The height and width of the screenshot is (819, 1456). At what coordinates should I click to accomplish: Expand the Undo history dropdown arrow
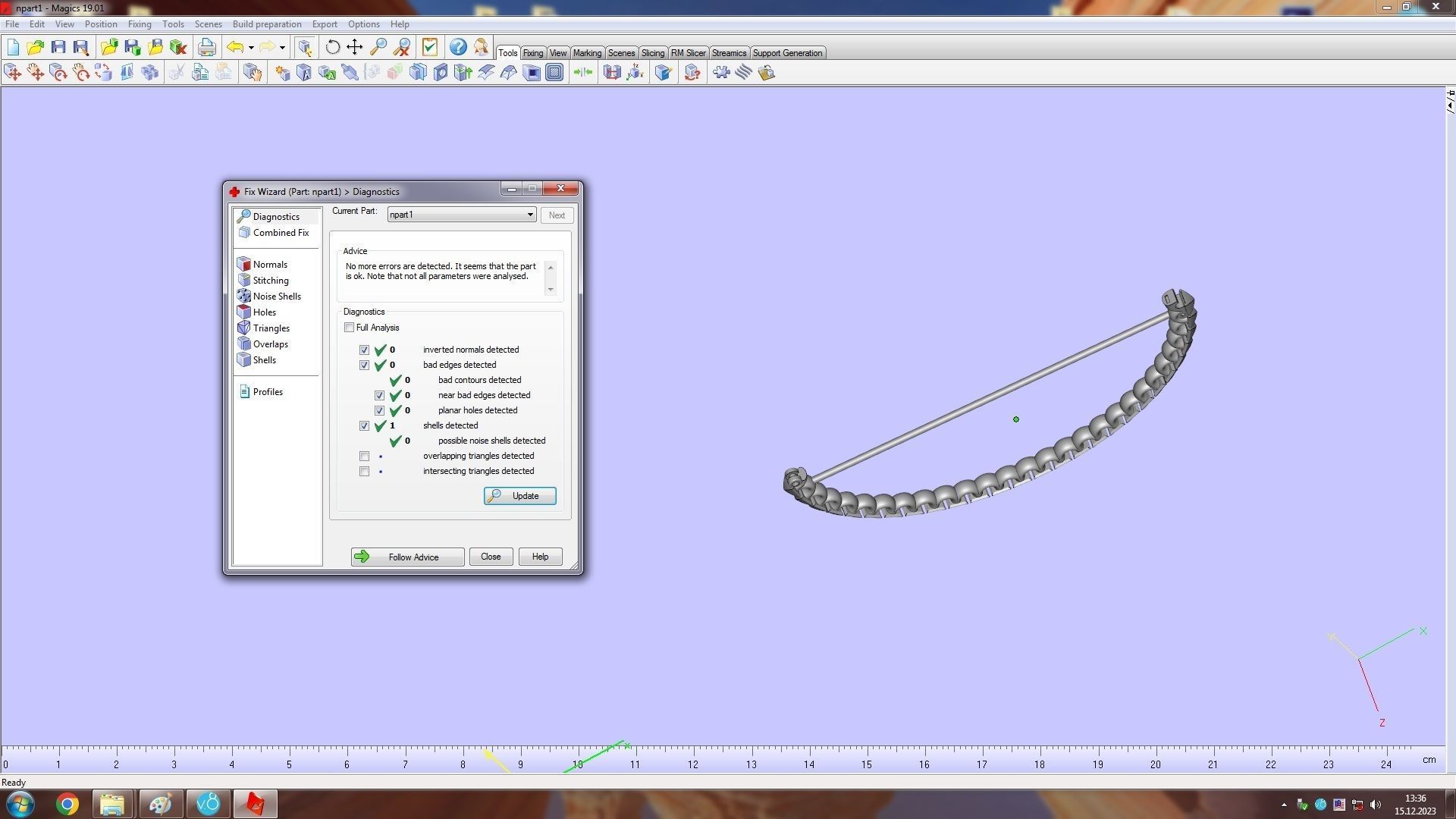tap(251, 47)
